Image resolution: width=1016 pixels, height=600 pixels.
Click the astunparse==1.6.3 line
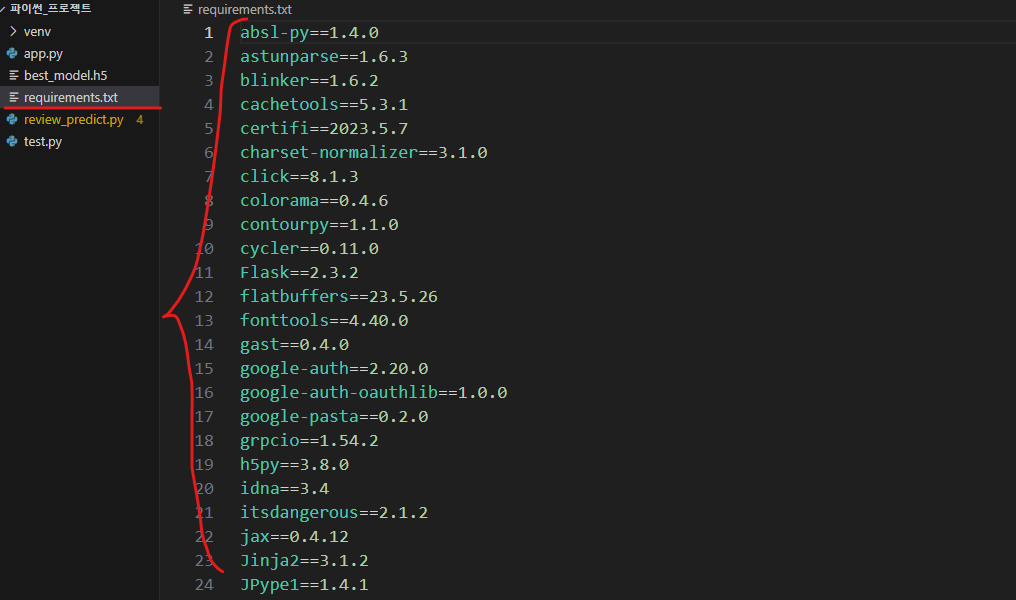click(324, 56)
